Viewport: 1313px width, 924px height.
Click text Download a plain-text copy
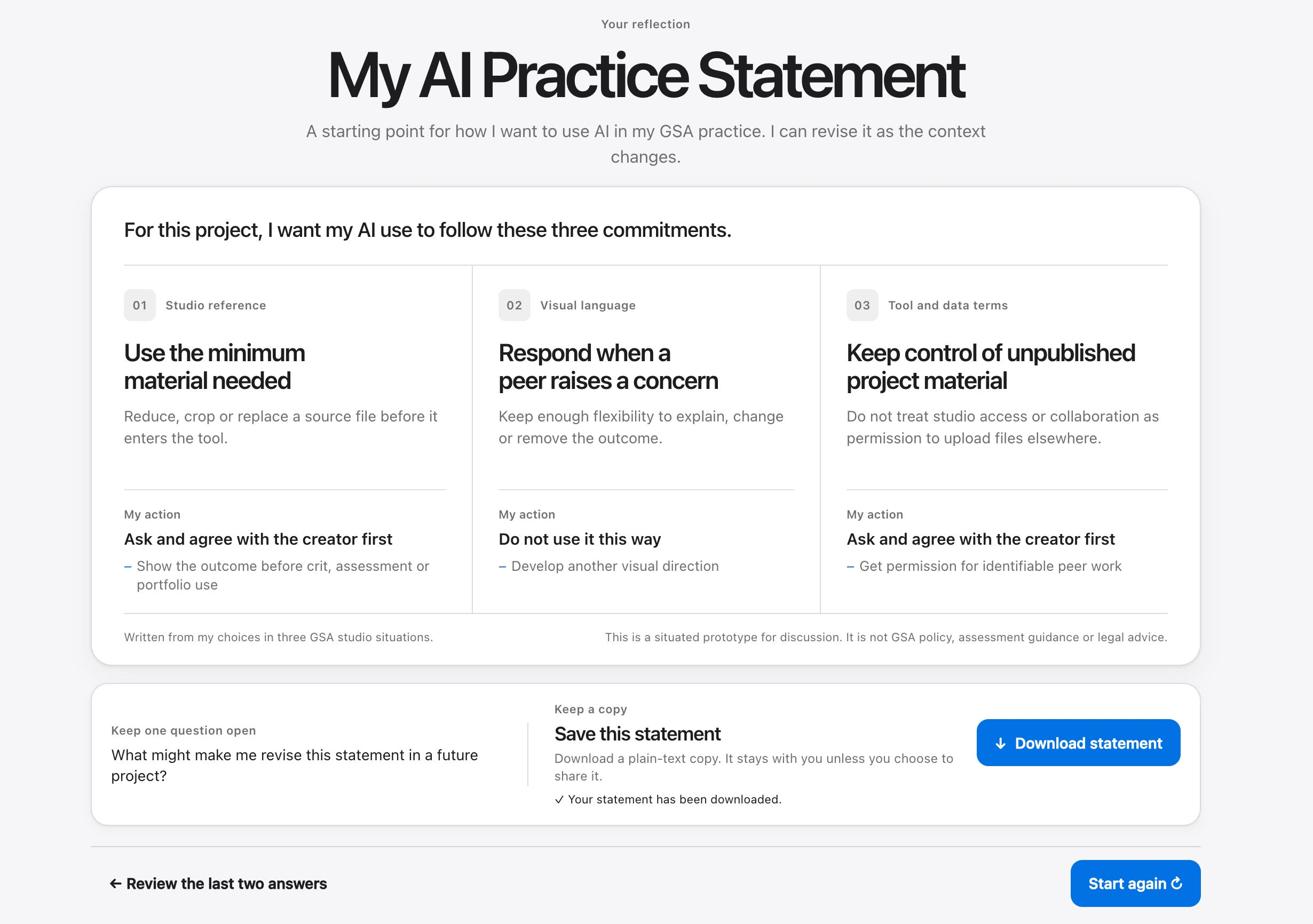pyautogui.click(x=754, y=767)
